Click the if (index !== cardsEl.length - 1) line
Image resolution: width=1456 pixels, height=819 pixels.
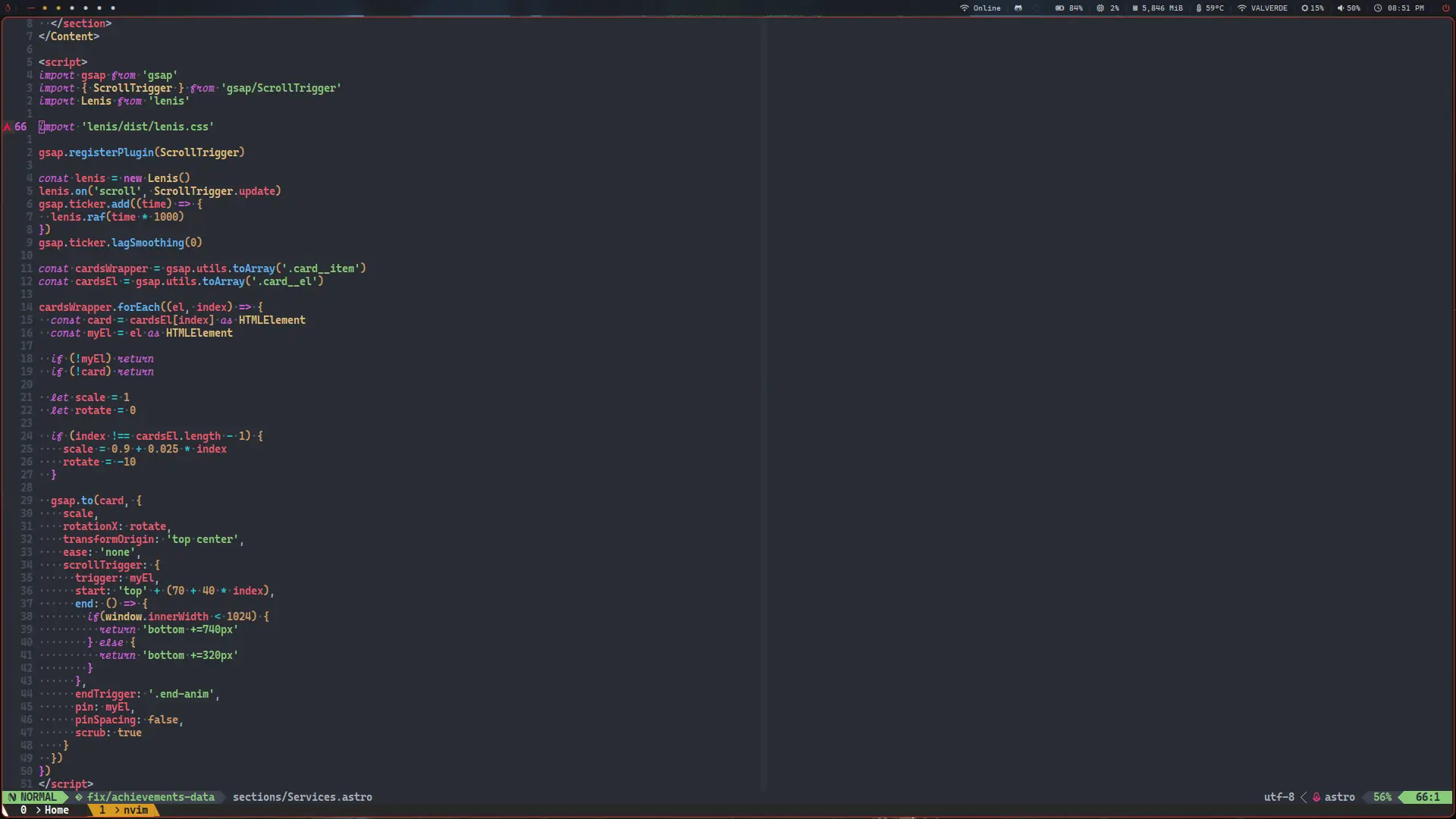click(x=157, y=436)
